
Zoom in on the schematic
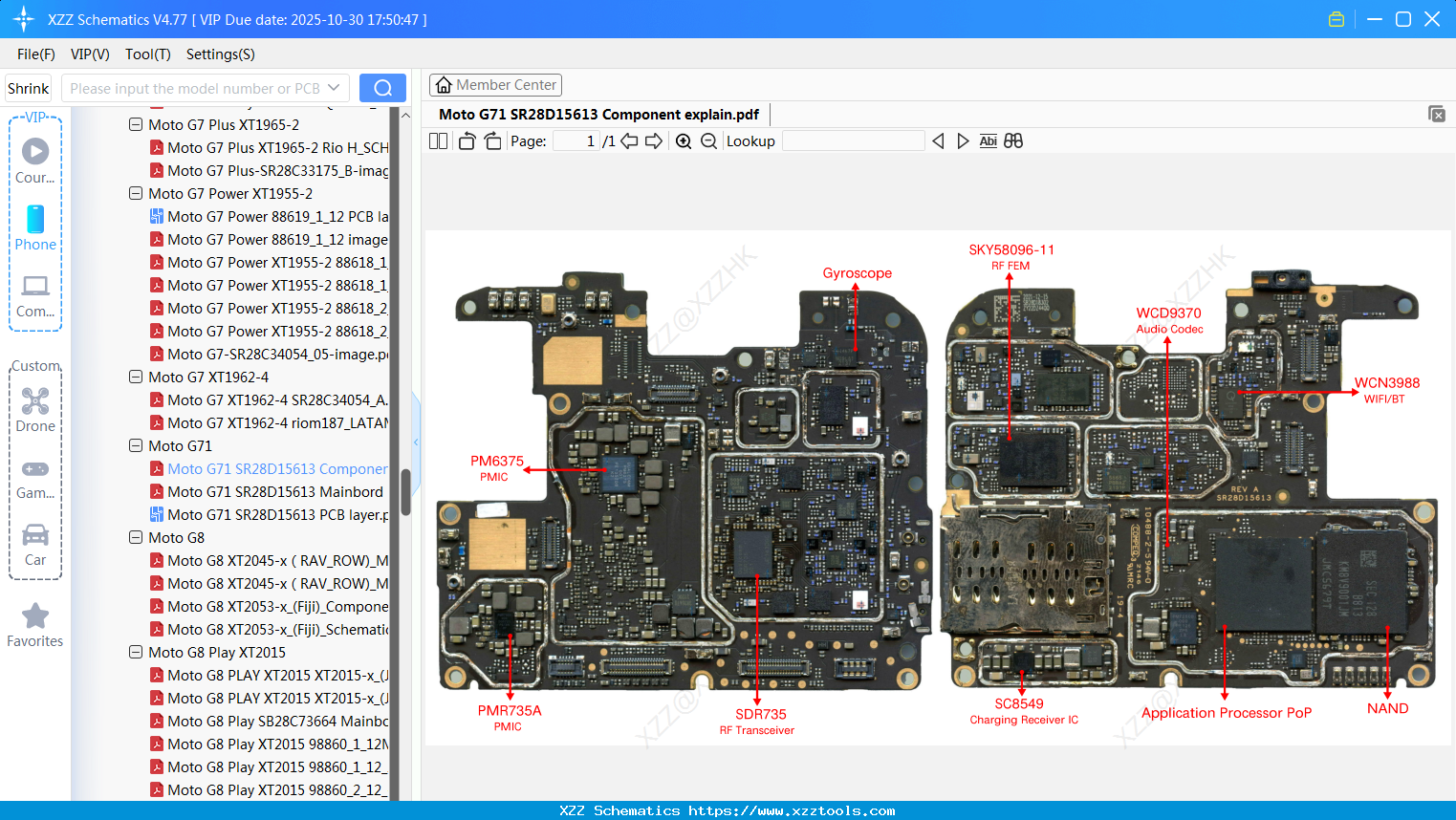tap(684, 140)
